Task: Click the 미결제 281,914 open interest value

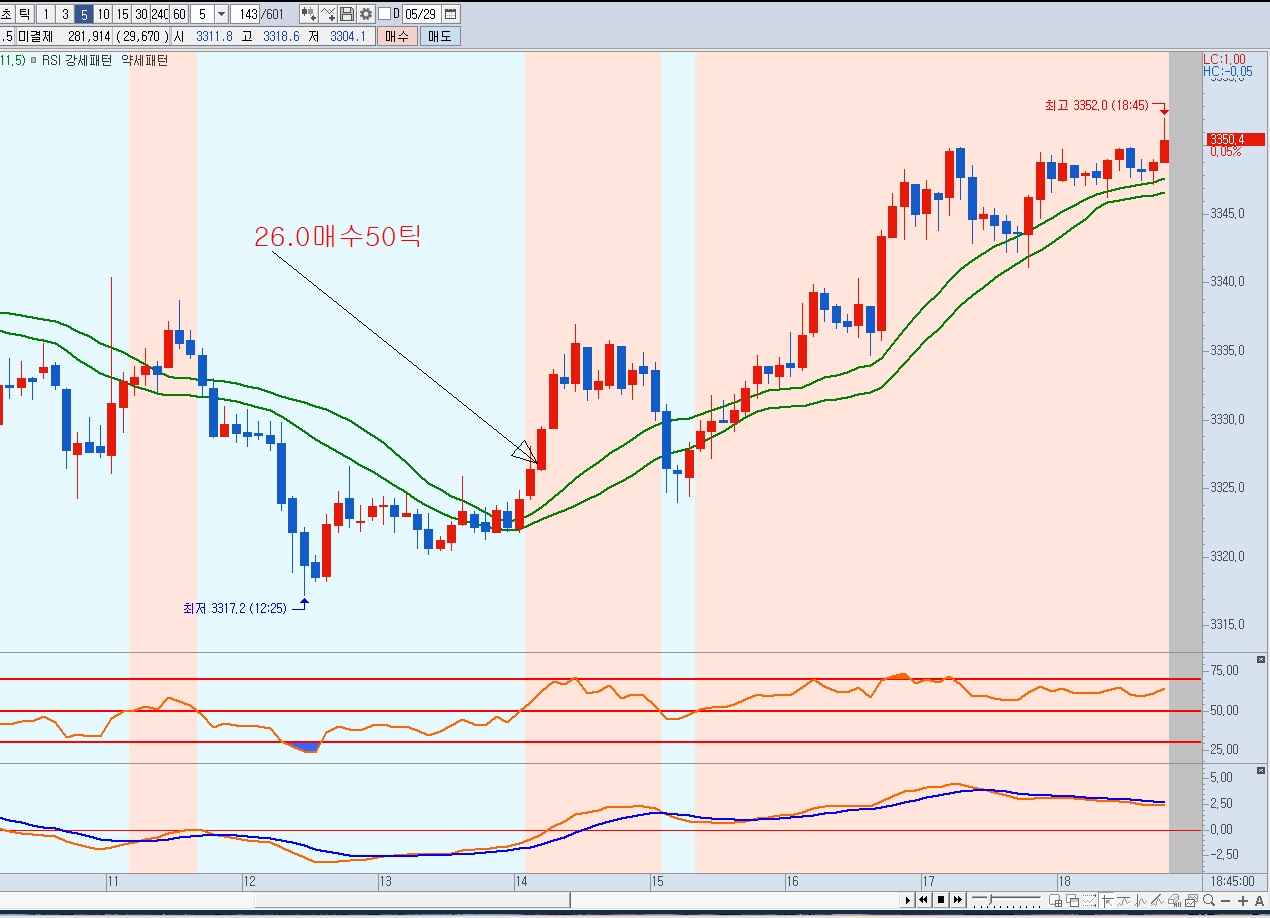Action: pyautogui.click(x=65, y=36)
